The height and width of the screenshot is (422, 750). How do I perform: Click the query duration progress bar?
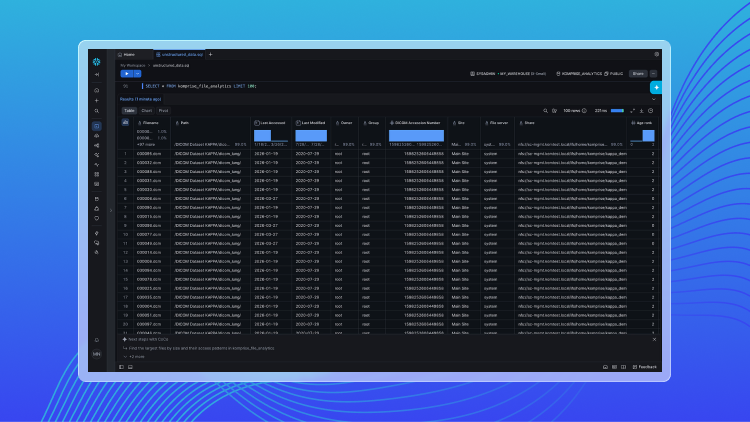pyautogui.click(x=618, y=111)
